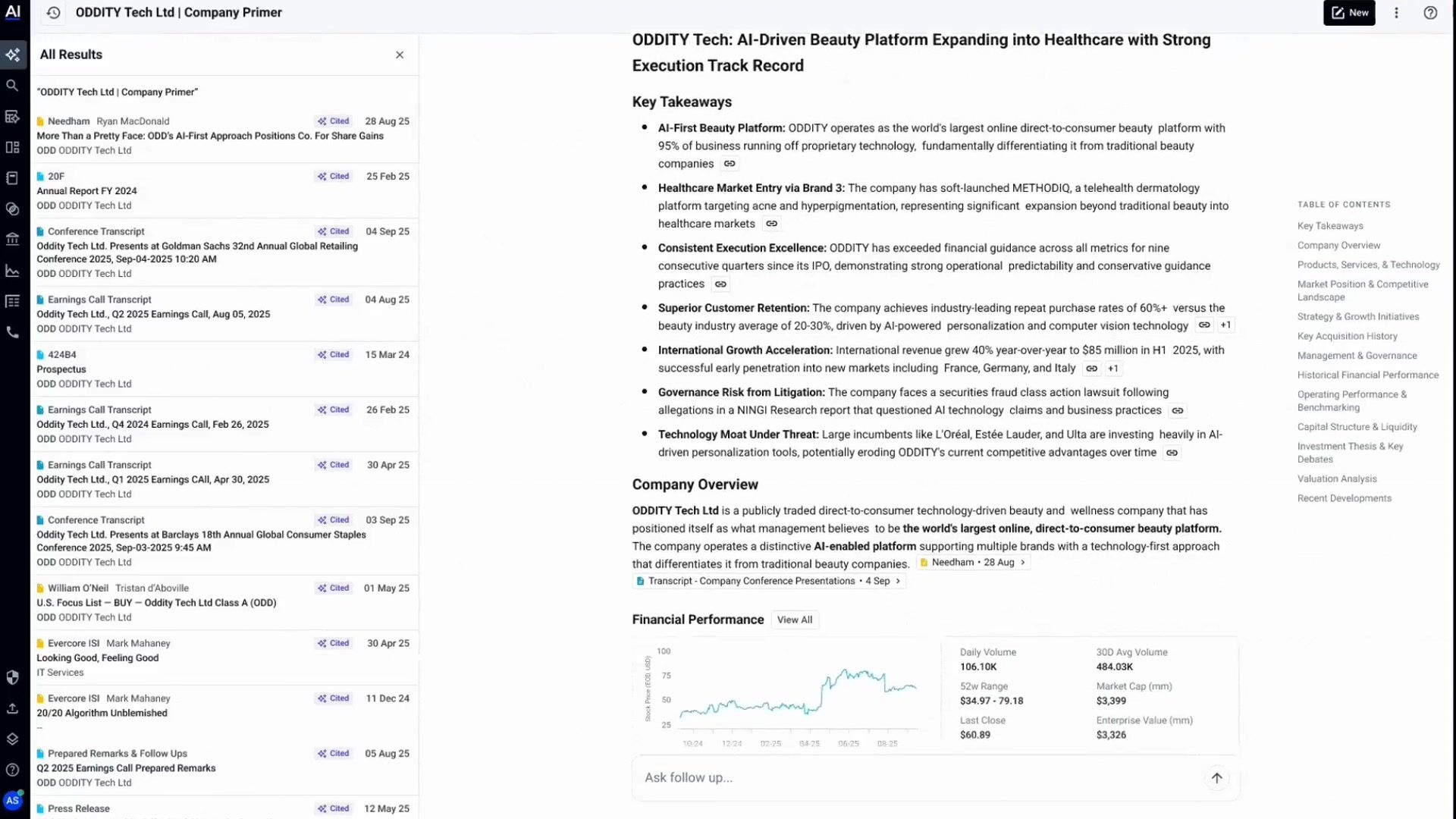
Task: Click citation link icon after AI-First Beauty Platform
Action: (730, 164)
